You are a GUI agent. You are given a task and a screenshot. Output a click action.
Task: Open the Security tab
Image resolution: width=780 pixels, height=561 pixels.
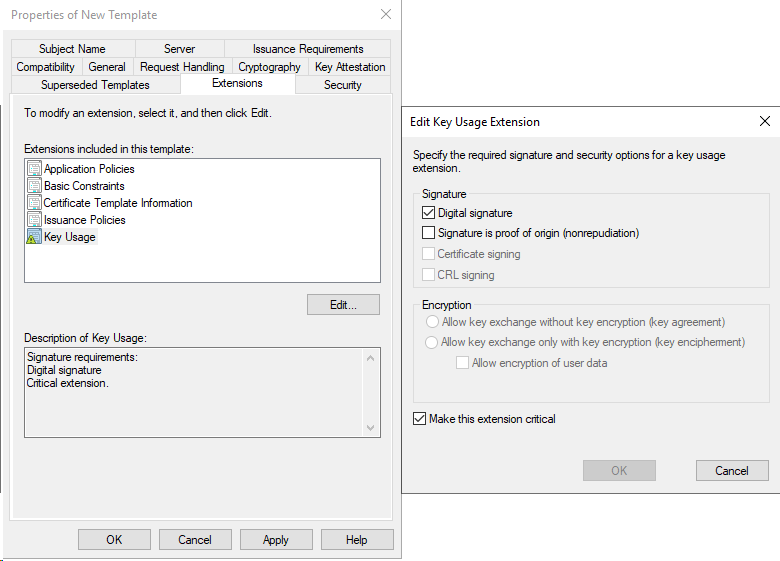tap(343, 85)
